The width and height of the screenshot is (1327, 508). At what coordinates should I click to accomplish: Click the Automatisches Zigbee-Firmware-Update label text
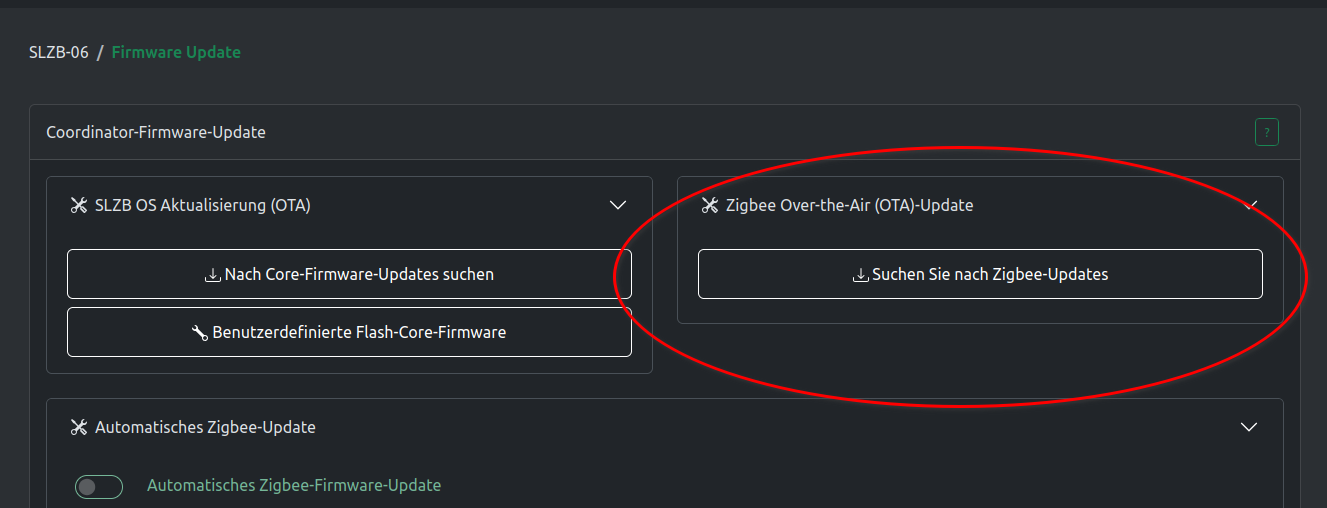[x=294, y=486]
